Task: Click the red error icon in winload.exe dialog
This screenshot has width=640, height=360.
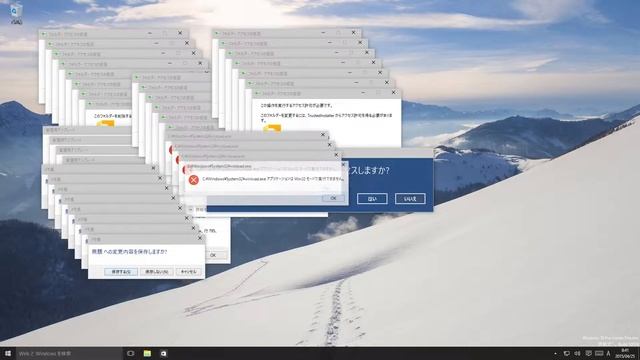Action: 193,180
